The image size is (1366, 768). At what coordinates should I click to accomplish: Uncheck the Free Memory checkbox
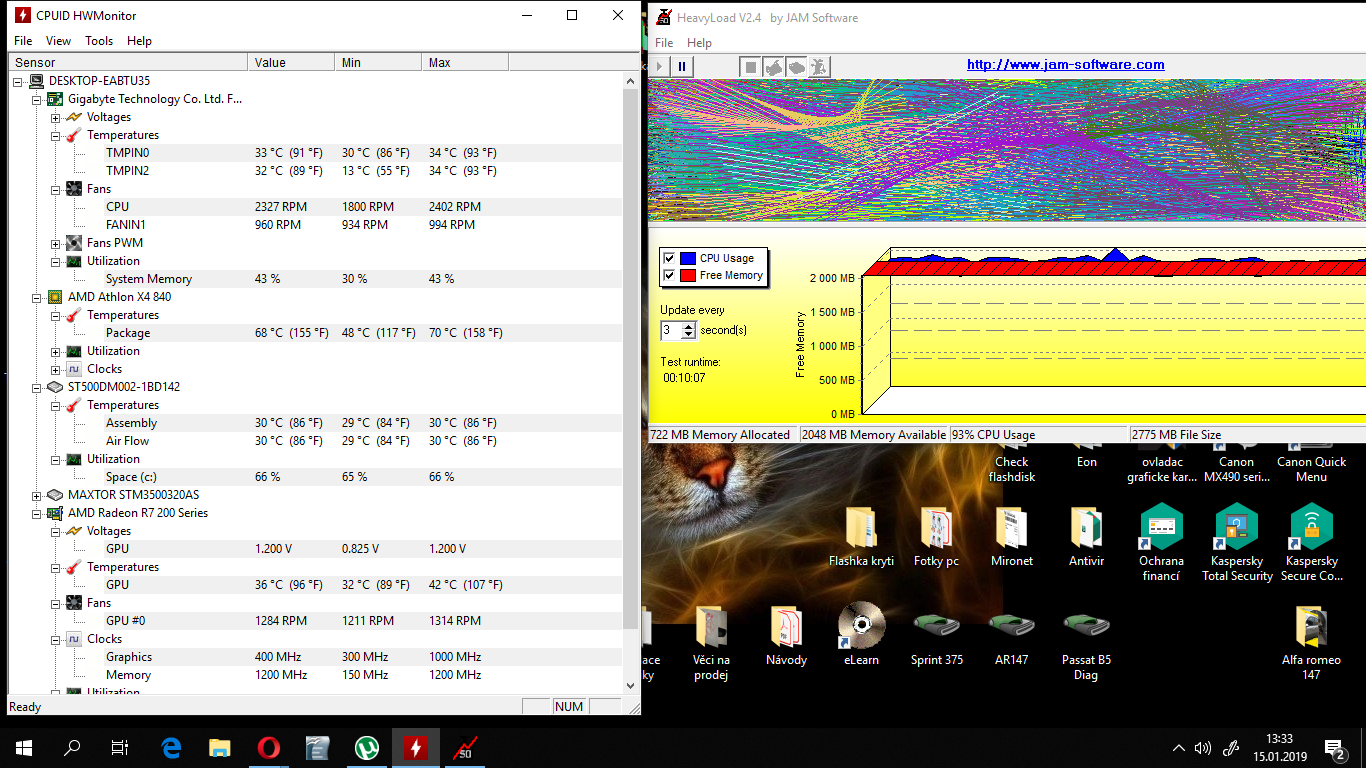click(x=669, y=275)
